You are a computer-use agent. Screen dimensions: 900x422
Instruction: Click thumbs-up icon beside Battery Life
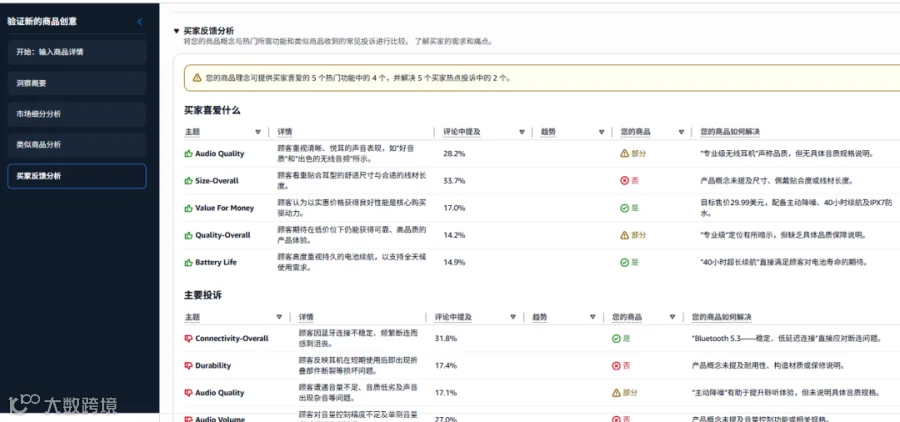click(188, 262)
